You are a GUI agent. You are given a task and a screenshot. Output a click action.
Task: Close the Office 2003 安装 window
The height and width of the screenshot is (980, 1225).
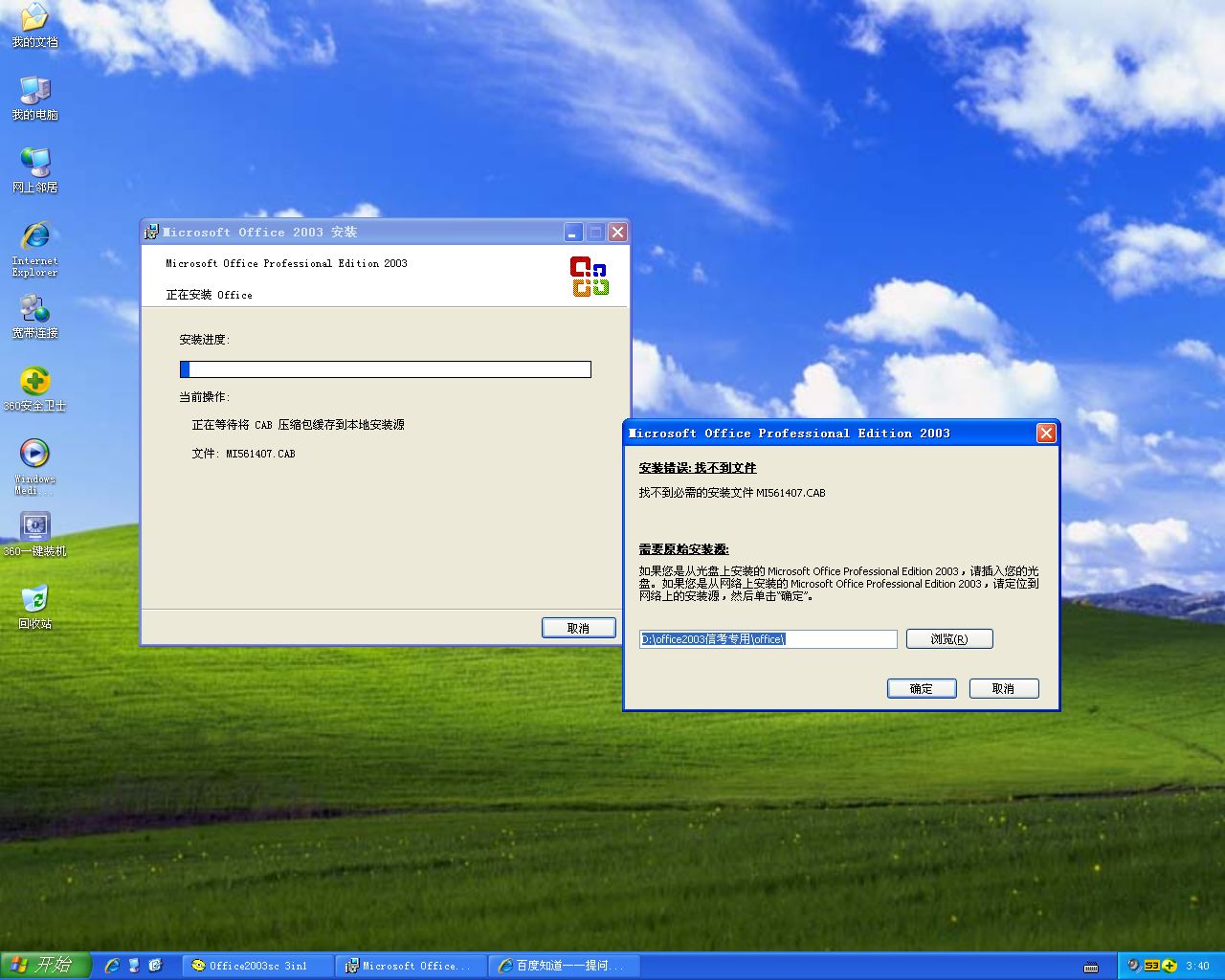tap(618, 232)
